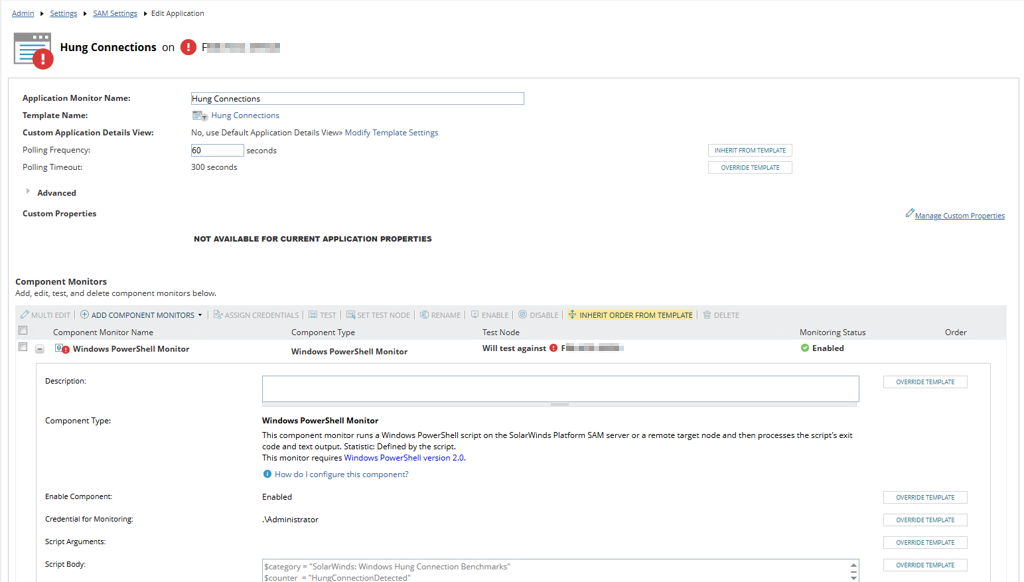Click the Polling Frequency input field
The image size is (1024, 582).
tap(217, 150)
